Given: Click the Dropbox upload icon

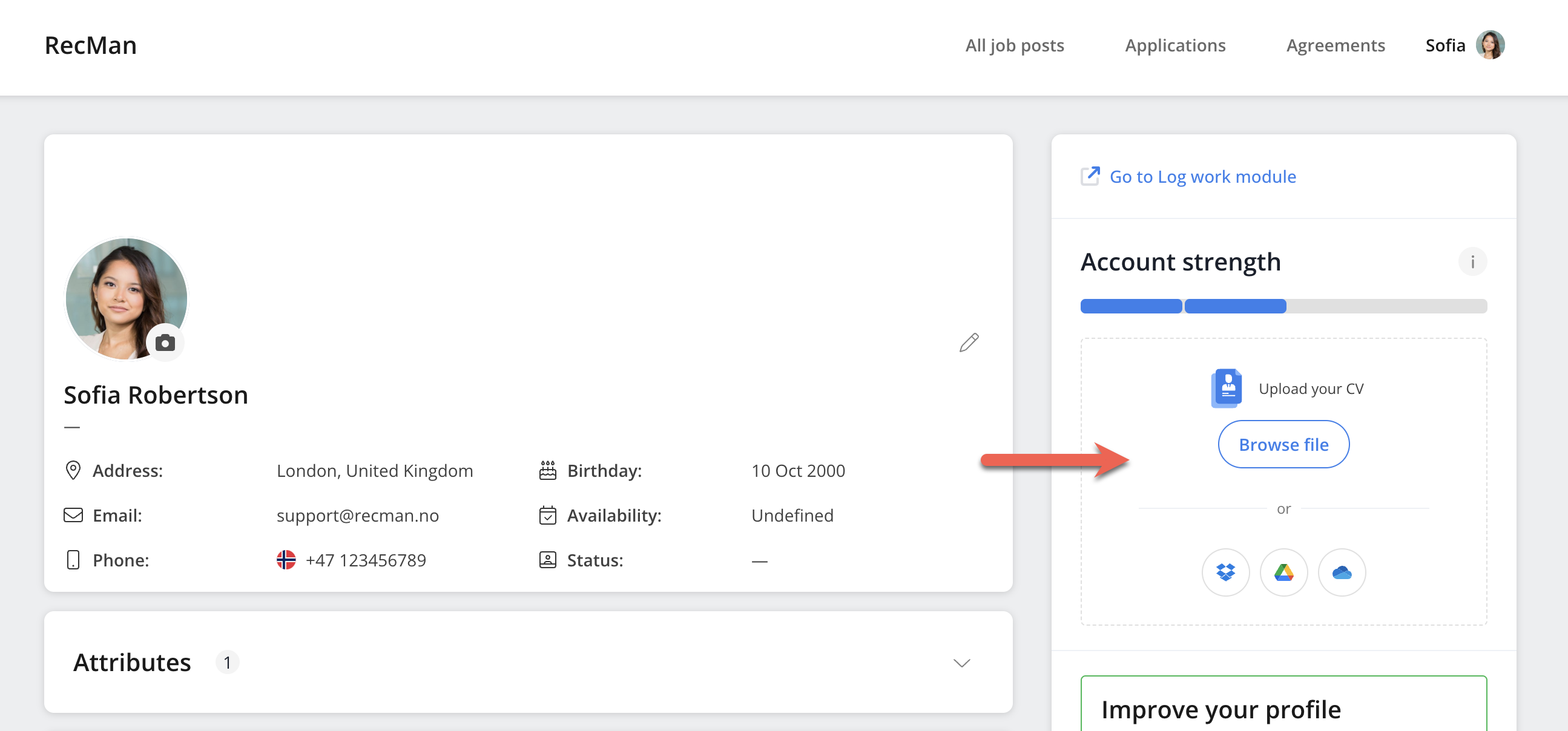Looking at the screenshot, I should click(1225, 572).
